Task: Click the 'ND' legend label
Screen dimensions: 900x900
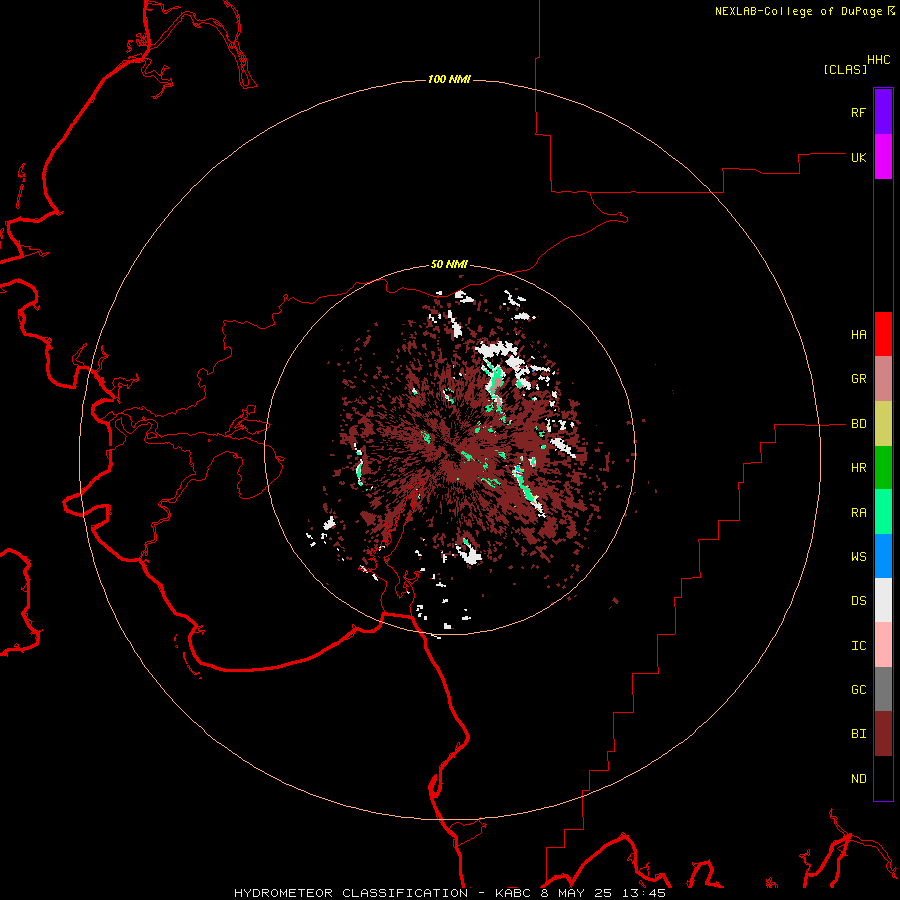Action: [858, 779]
